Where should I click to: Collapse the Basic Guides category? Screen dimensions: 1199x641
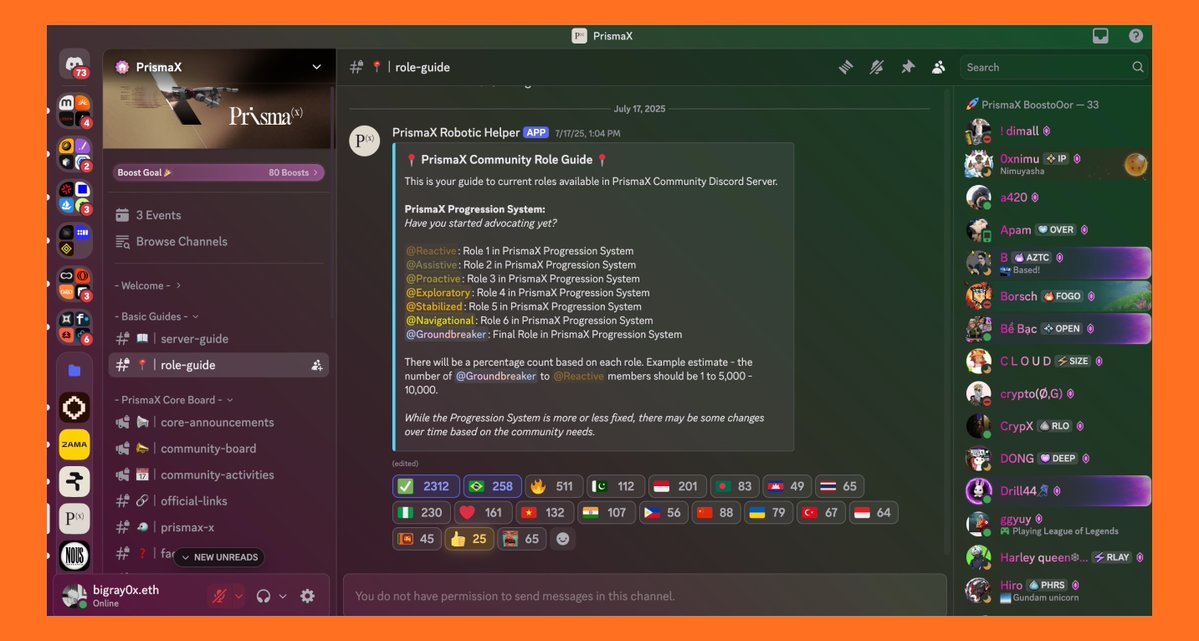pyautogui.click(x=157, y=316)
